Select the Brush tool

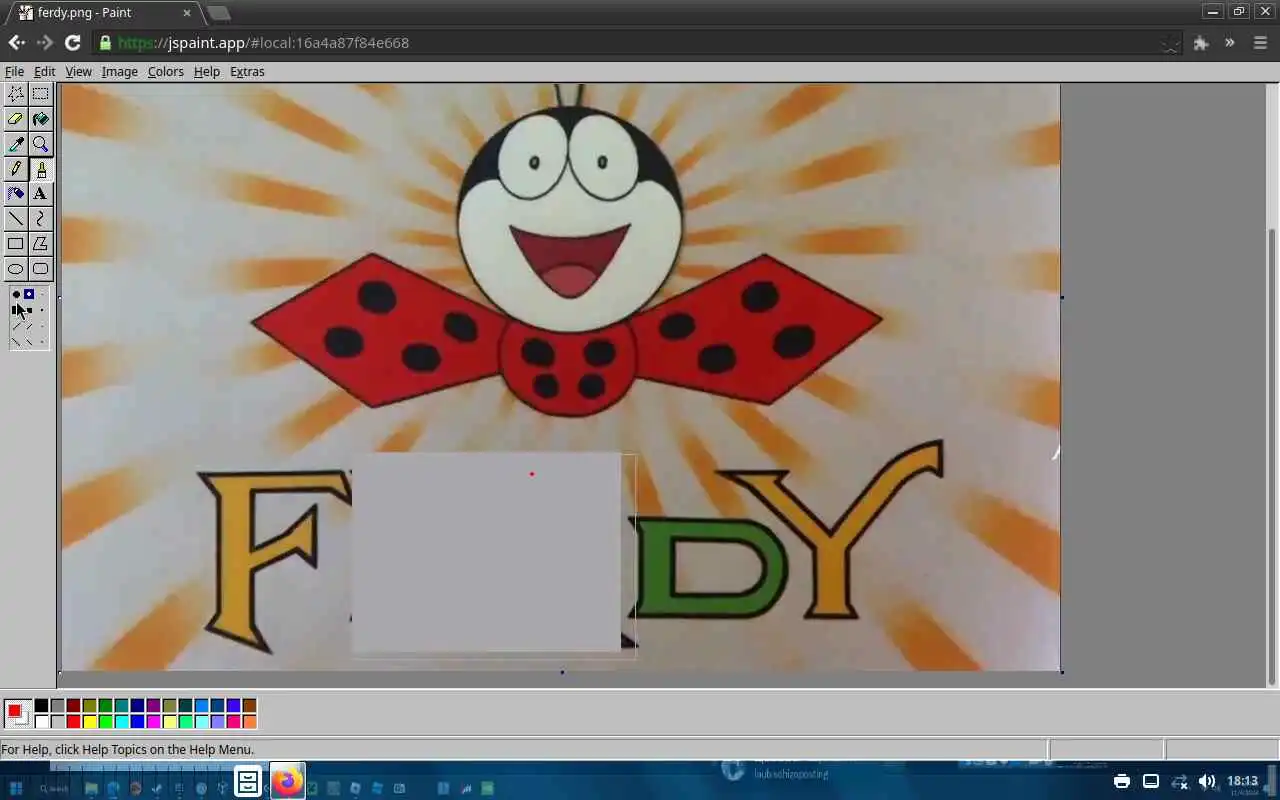pyautogui.click(x=40, y=169)
